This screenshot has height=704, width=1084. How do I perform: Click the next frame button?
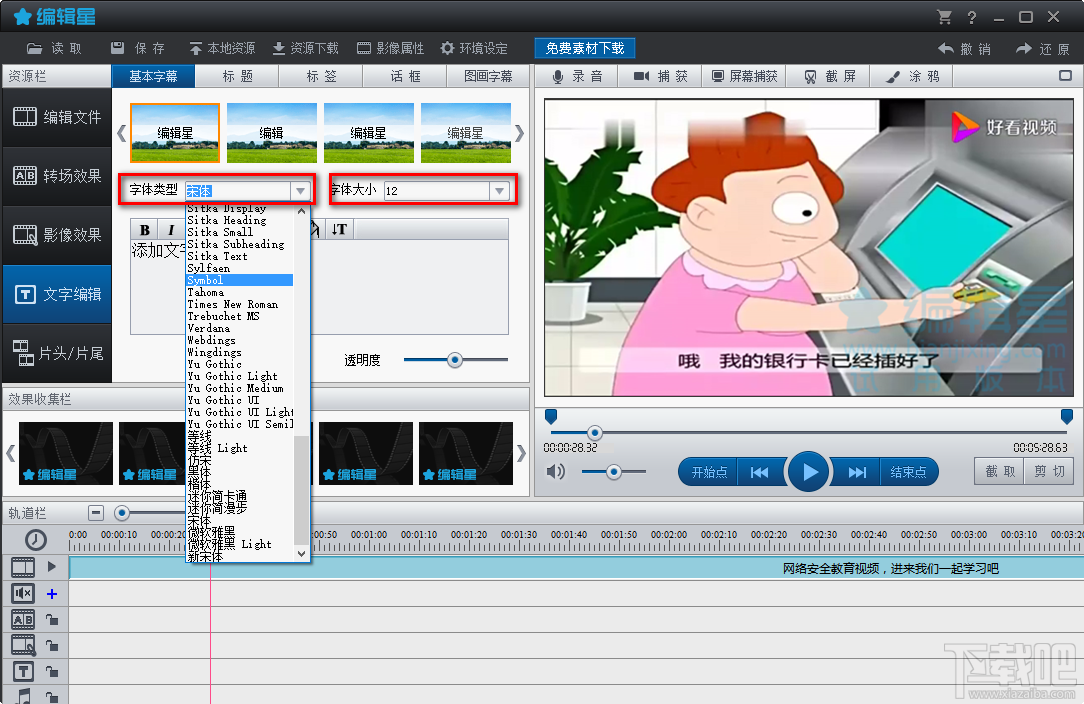click(x=857, y=472)
